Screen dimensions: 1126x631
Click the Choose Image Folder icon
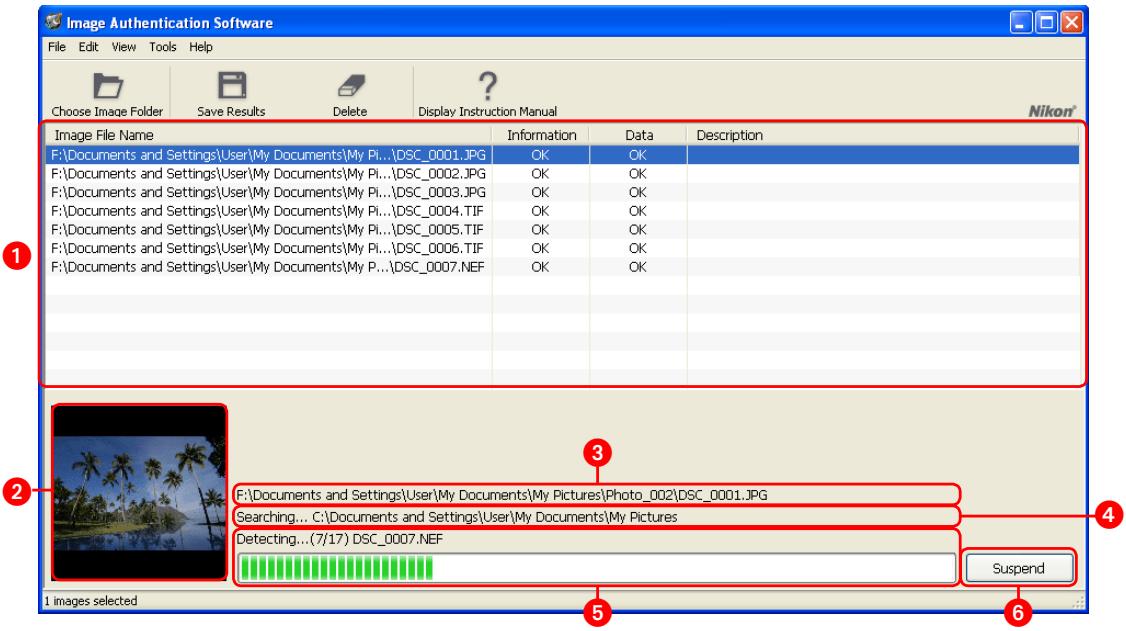108,86
